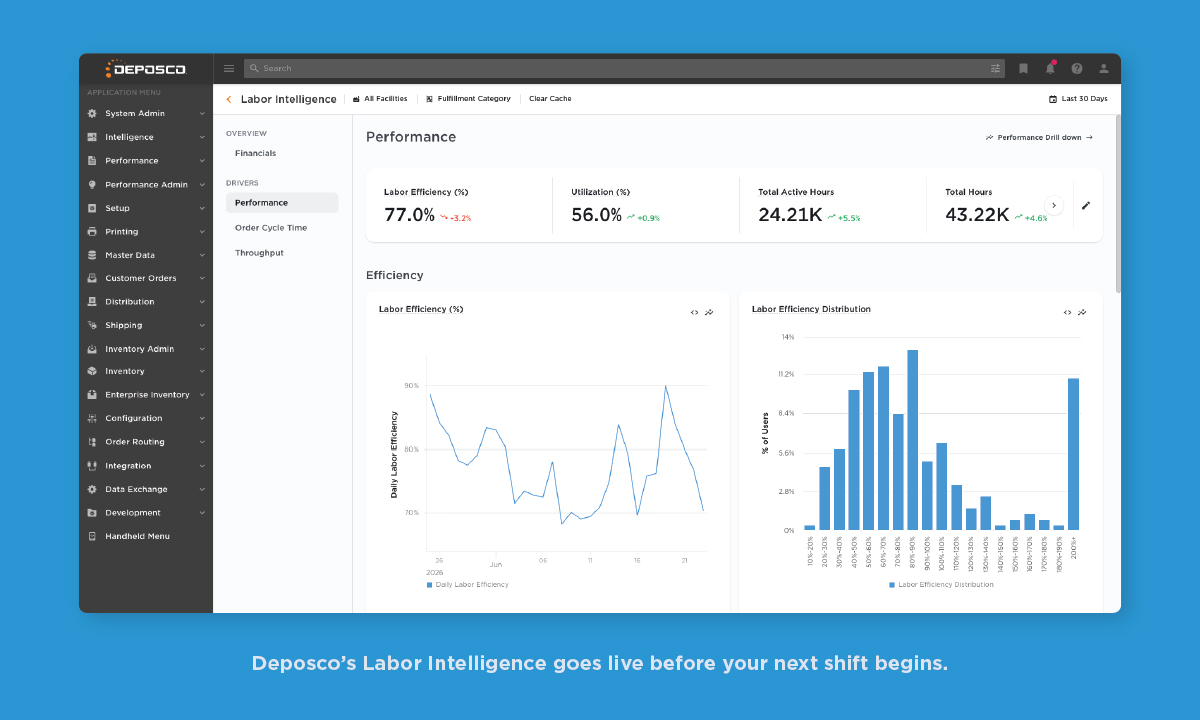Toggle the Daily Labor Efficiency legend entry
This screenshot has height=720, width=1200.
[x=468, y=585]
